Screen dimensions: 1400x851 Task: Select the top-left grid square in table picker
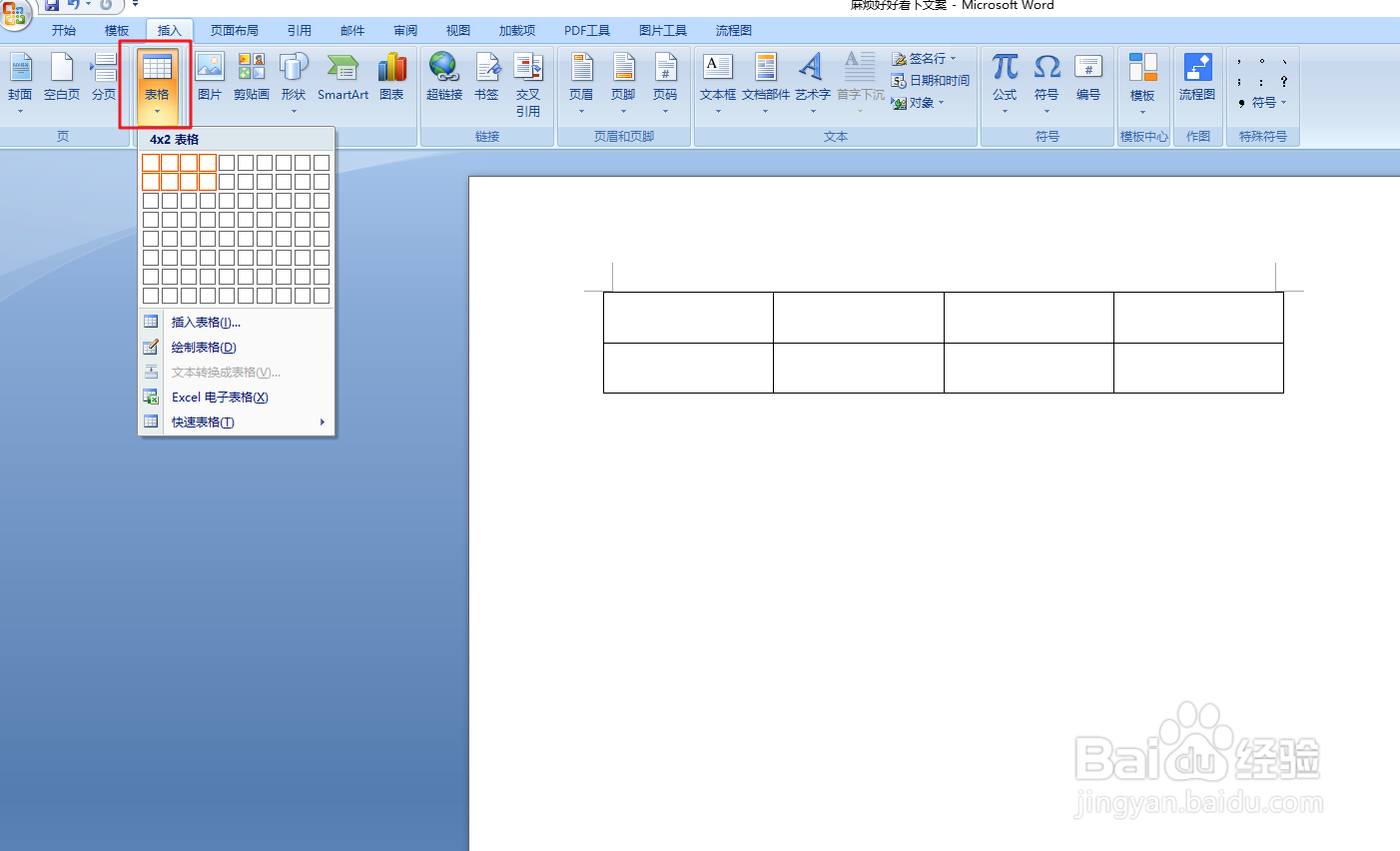(151, 163)
